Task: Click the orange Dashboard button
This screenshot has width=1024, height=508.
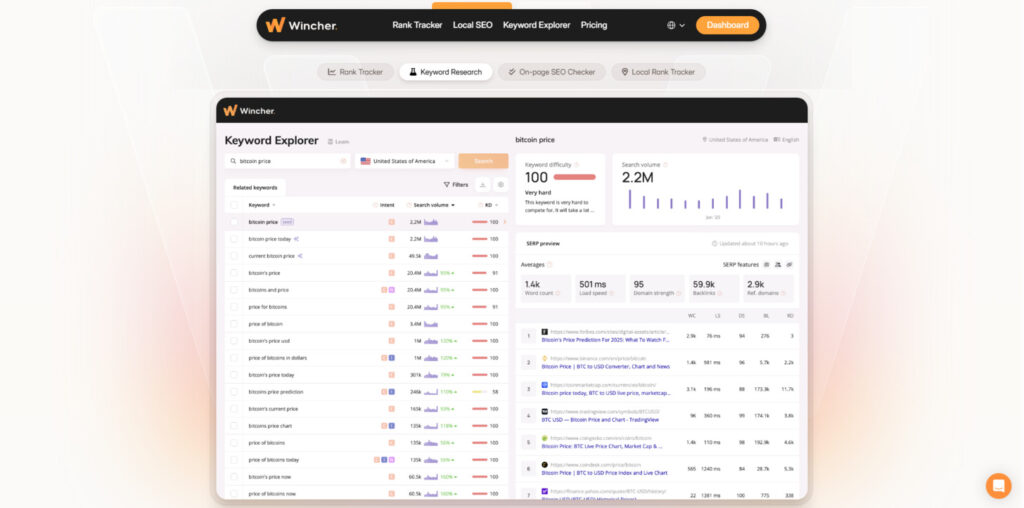Action: (x=728, y=25)
